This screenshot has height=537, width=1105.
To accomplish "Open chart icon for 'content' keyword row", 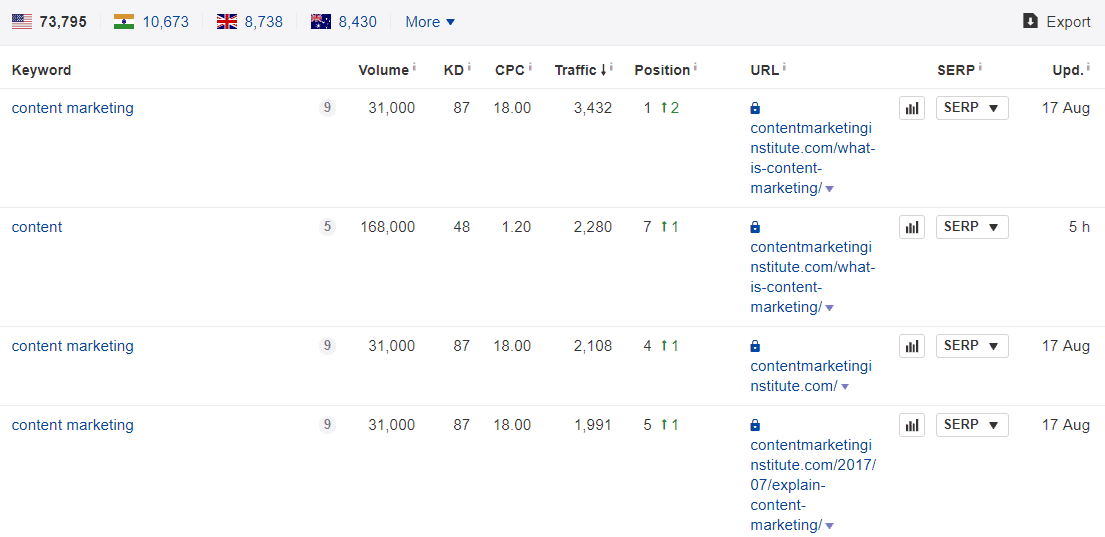I will 911,228.
